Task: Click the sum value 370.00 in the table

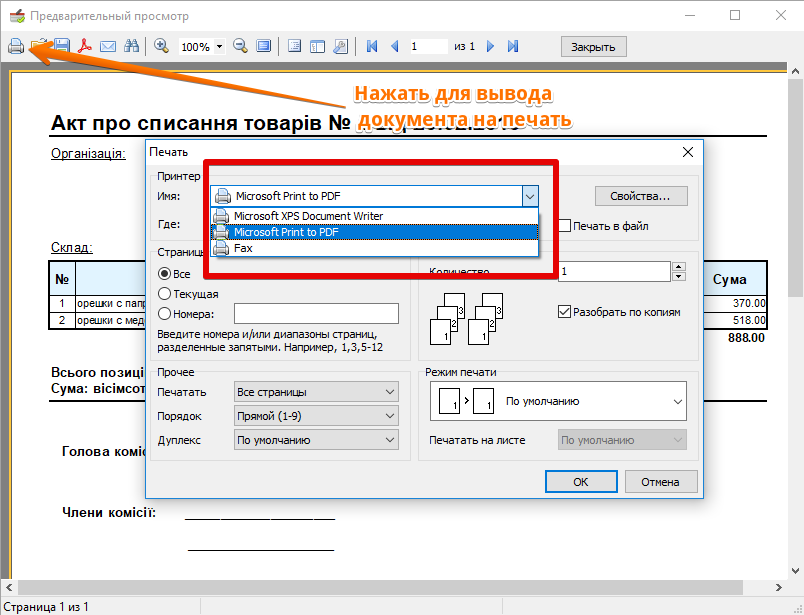Action: tap(749, 303)
